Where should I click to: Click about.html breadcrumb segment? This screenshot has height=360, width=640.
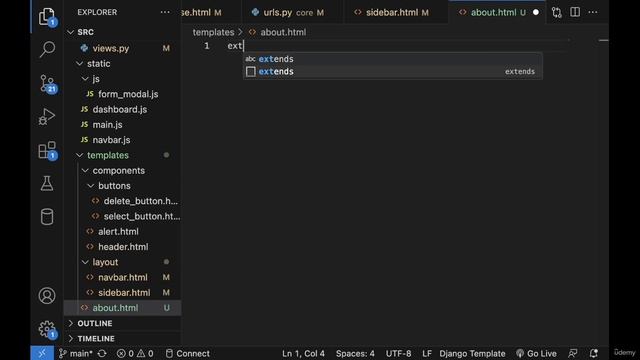(x=283, y=32)
